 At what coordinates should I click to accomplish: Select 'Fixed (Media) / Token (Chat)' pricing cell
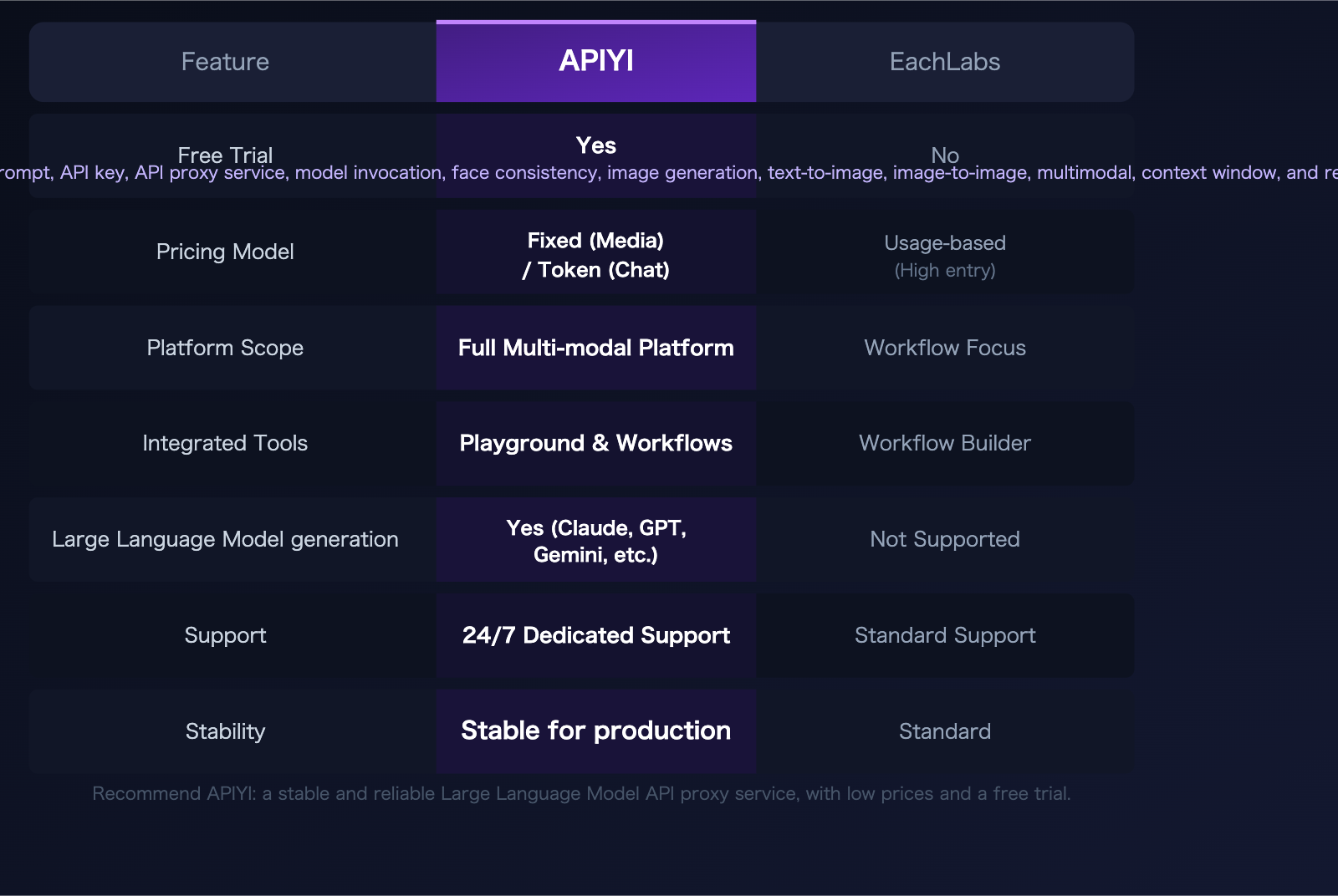click(x=595, y=255)
